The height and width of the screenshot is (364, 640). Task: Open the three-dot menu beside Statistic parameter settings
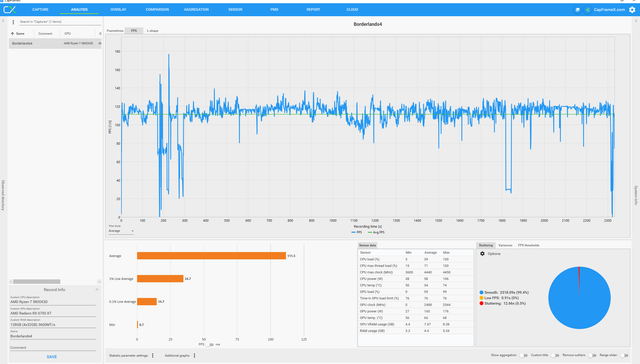[x=153, y=355]
